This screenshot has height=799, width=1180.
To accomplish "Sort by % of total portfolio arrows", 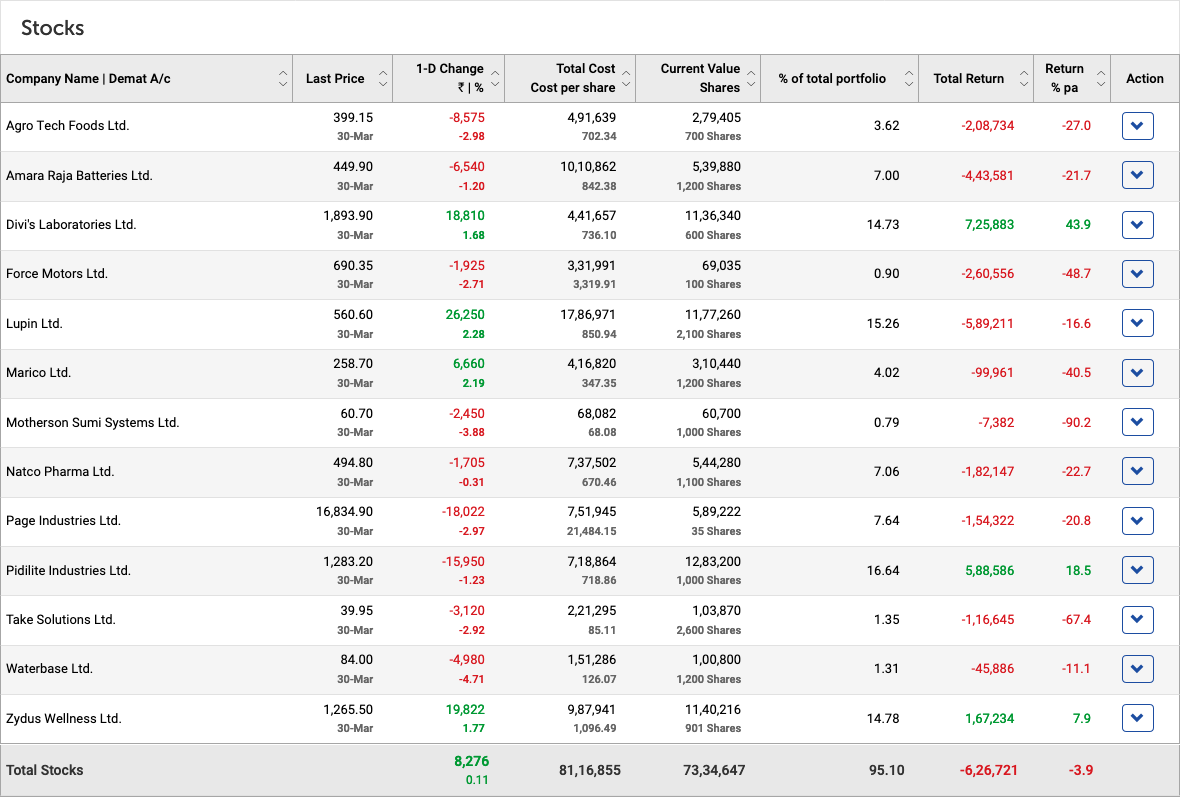I will pos(909,78).
